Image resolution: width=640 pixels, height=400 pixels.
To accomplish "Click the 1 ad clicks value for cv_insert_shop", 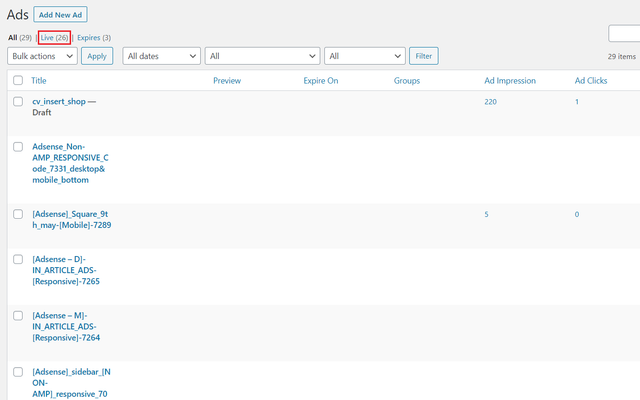I will click(577, 102).
